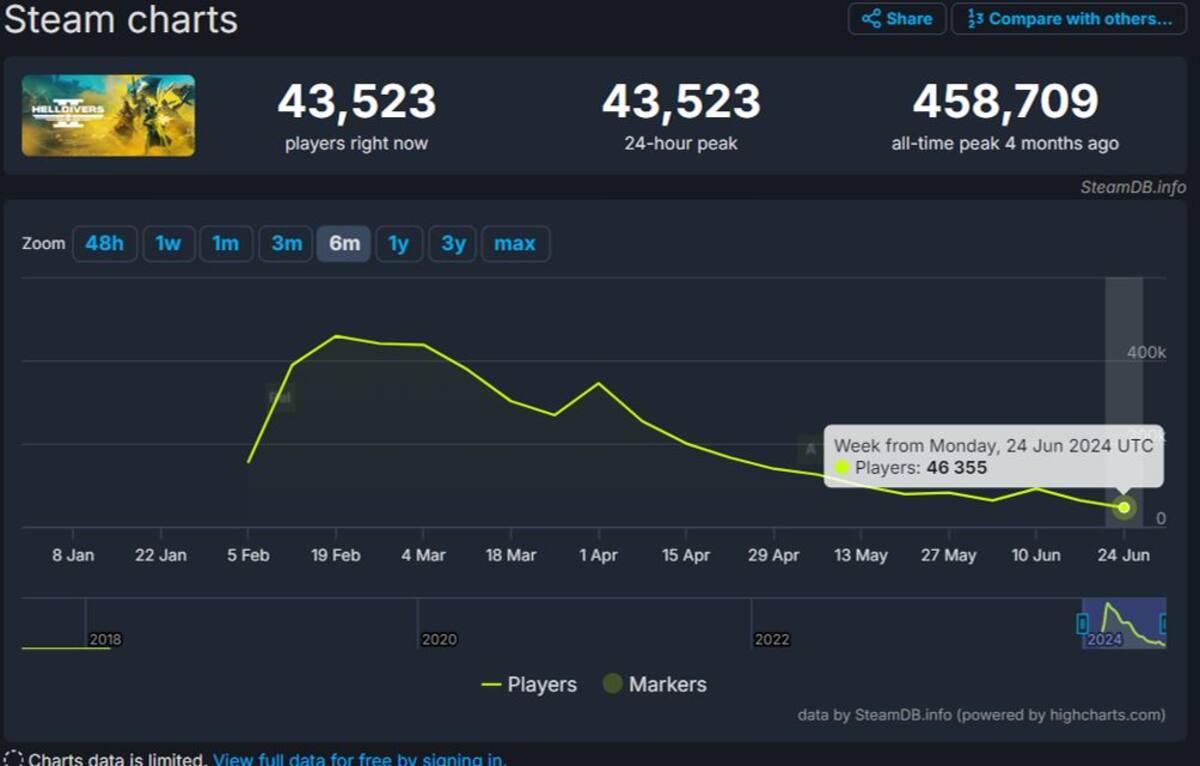The width and height of the screenshot is (1200, 766).
Task: Set zoom to 1y
Action: click(x=399, y=243)
